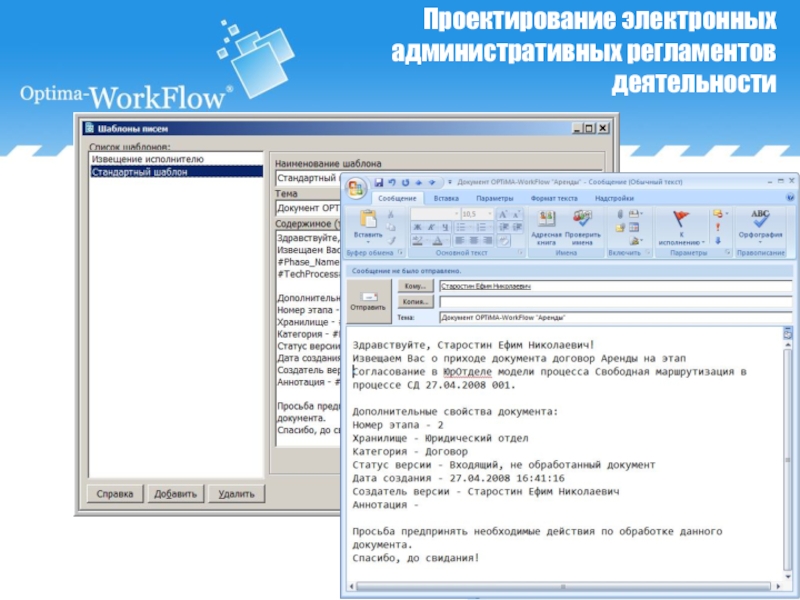Image resolution: width=800 pixels, height=600 pixels.
Task: Send the message with Отправить button
Action: [368, 301]
